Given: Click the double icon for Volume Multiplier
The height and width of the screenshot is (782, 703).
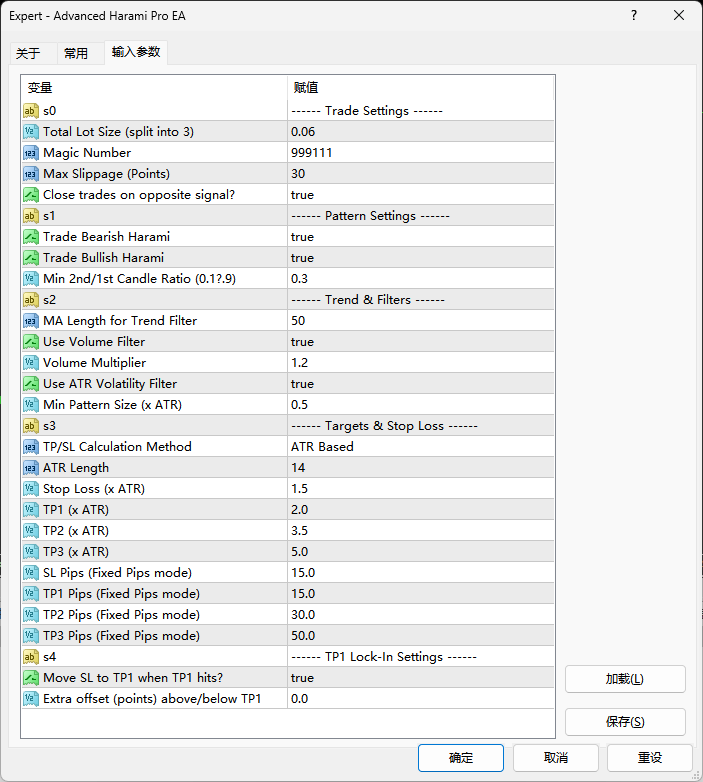Looking at the screenshot, I should (x=30, y=363).
